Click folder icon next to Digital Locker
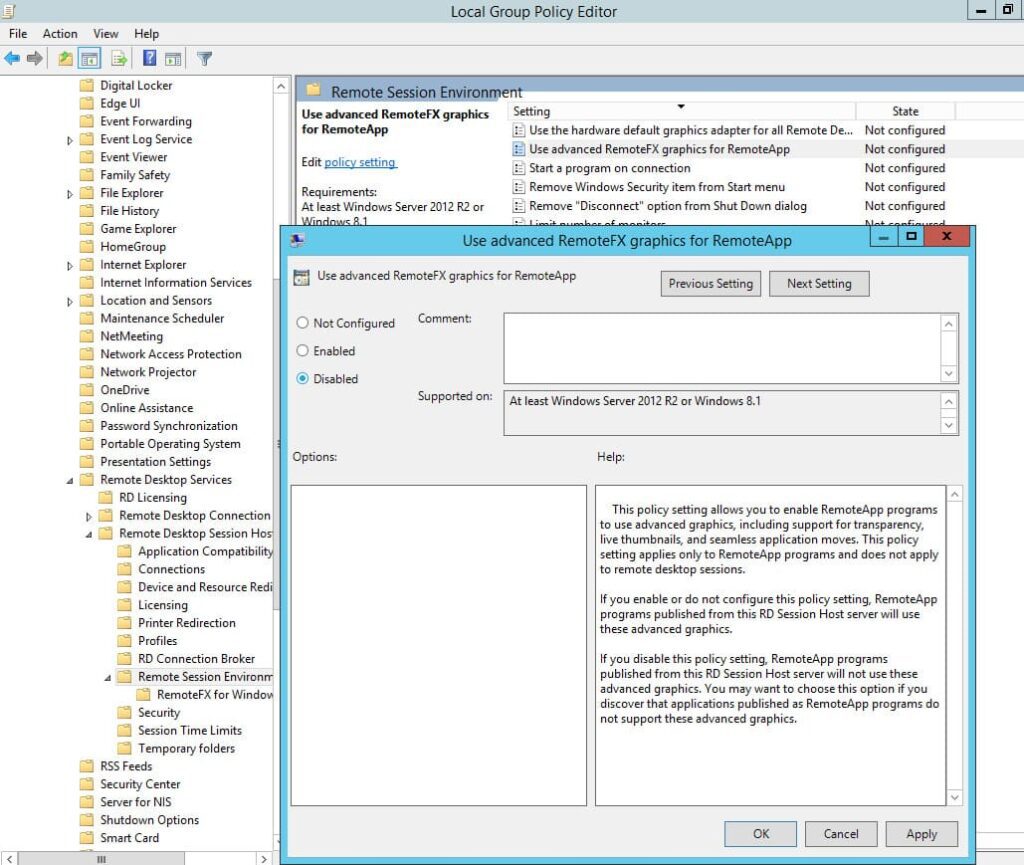The height and width of the screenshot is (865, 1024). (86, 86)
